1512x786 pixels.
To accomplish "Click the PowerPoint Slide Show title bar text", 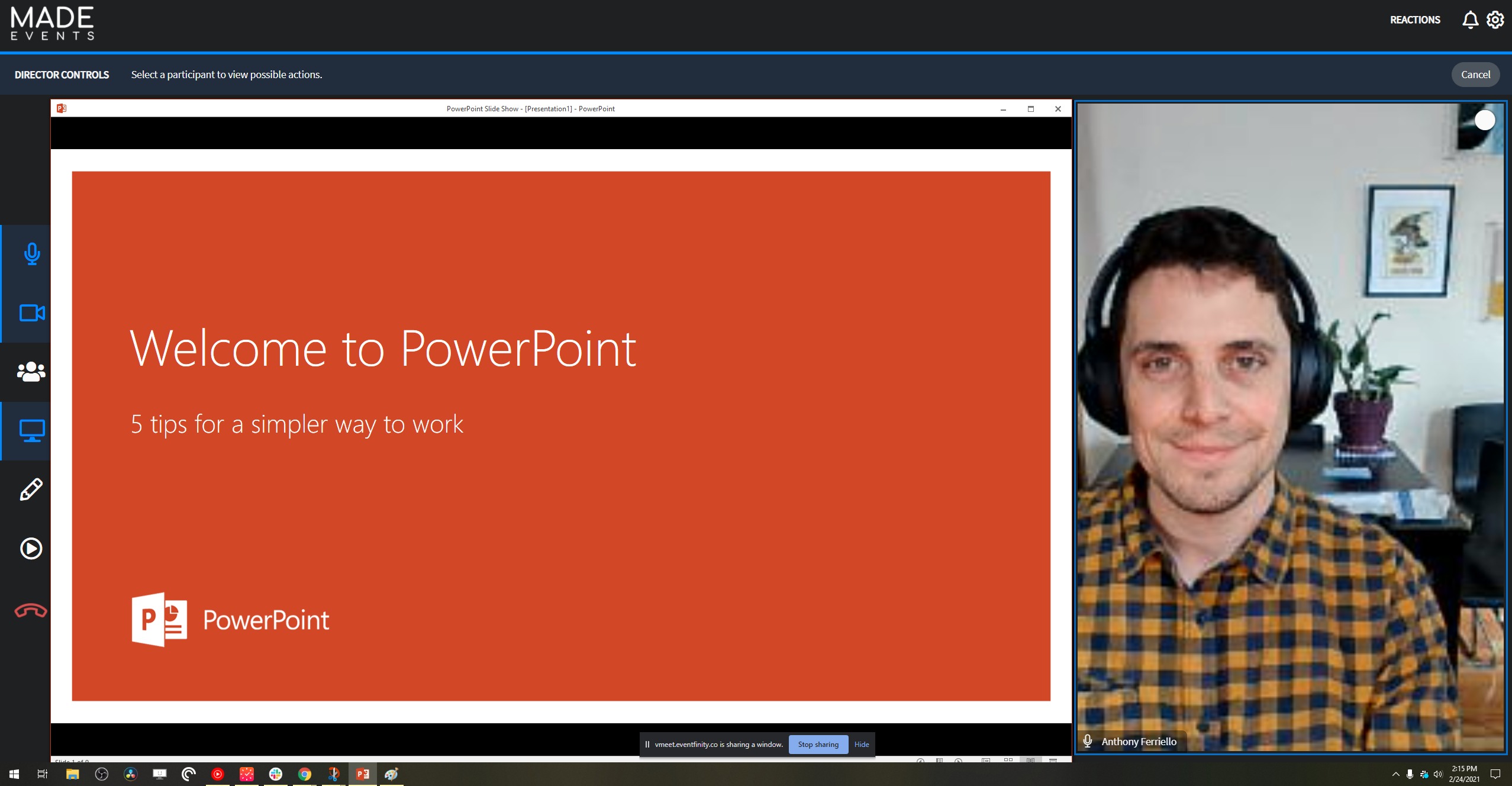I will tap(530, 108).
